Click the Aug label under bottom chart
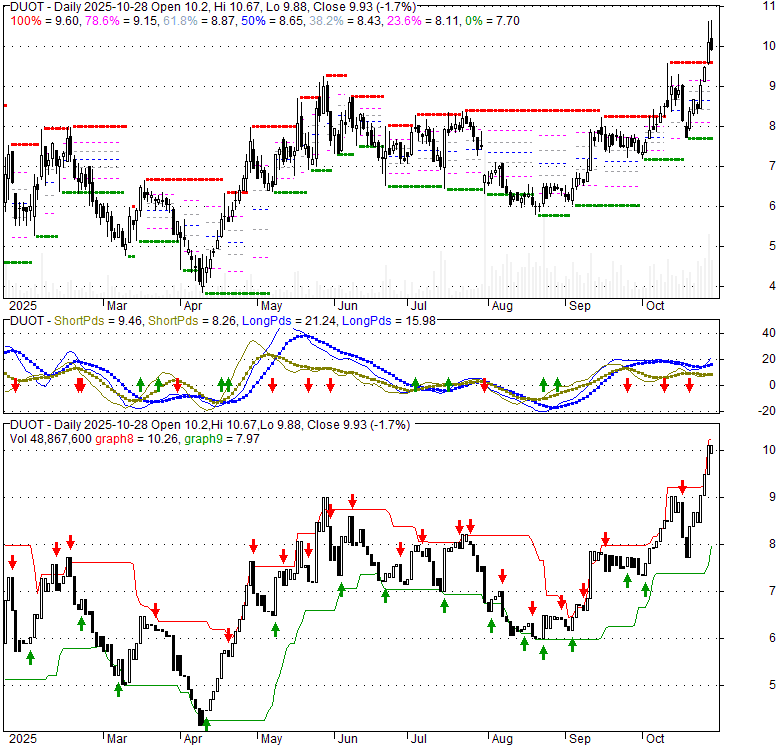 502,739
